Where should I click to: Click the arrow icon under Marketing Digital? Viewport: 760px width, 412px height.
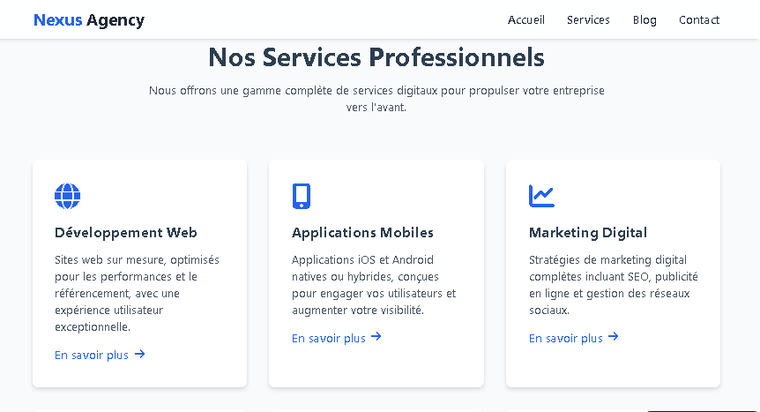[x=613, y=337]
